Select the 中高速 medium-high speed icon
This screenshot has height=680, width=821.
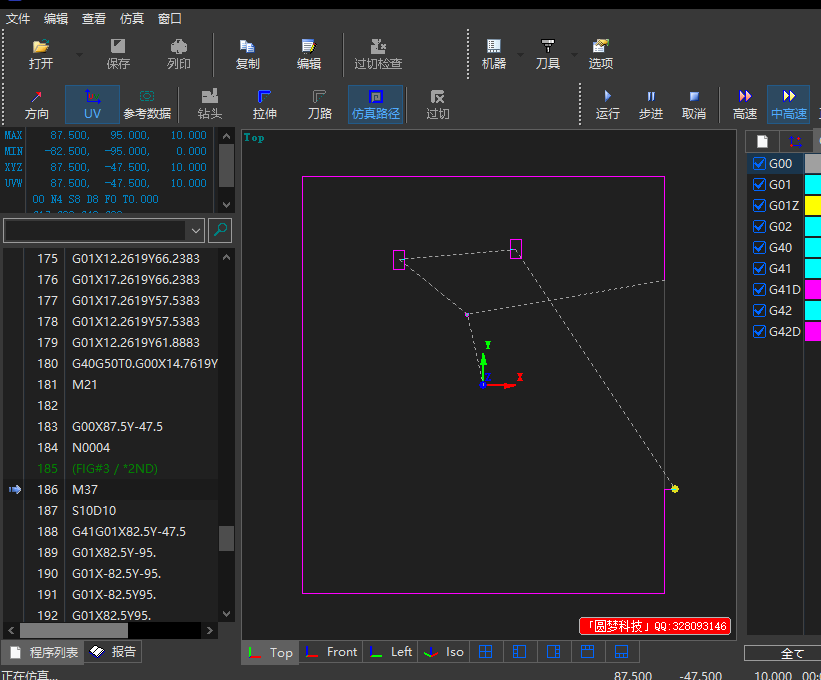[788, 104]
